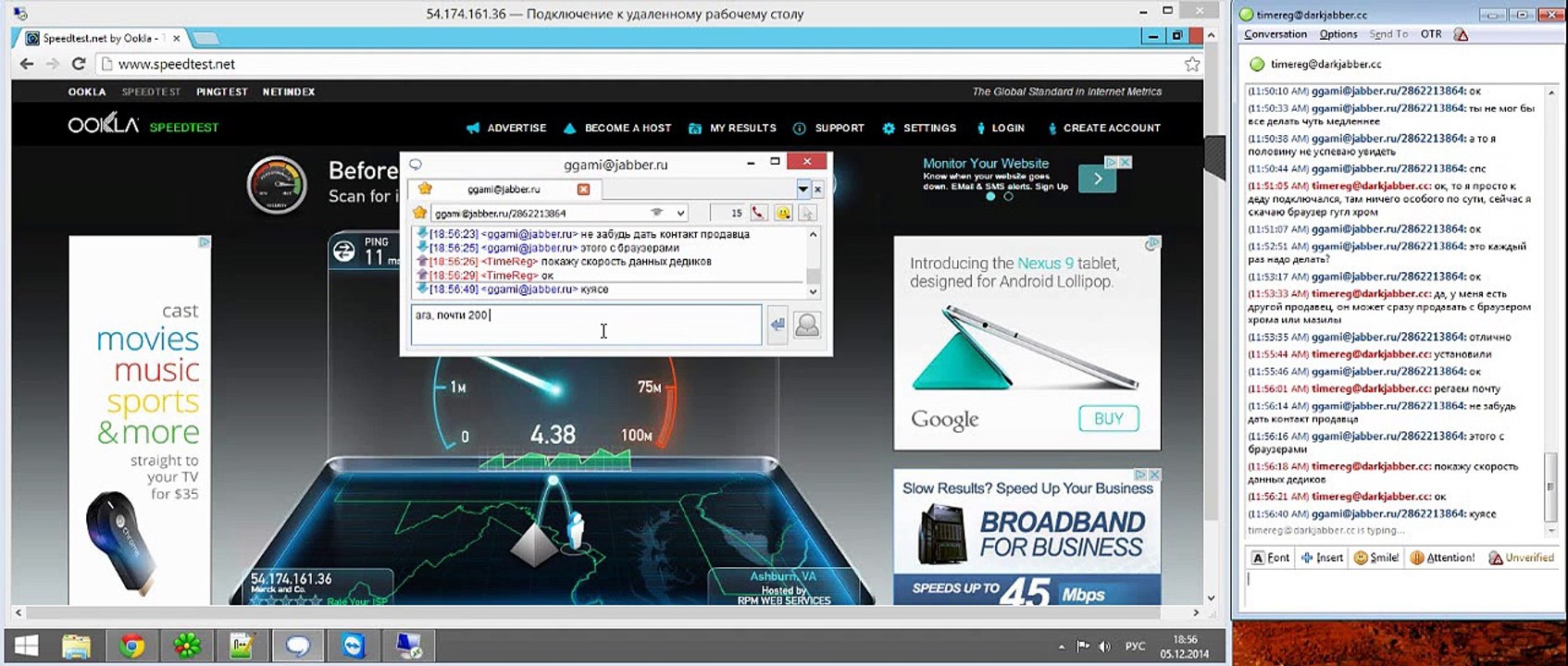This screenshot has width=1568, height=666.
Task: Open the smiley emoticon picker in ggami chat
Action: coord(783,213)
